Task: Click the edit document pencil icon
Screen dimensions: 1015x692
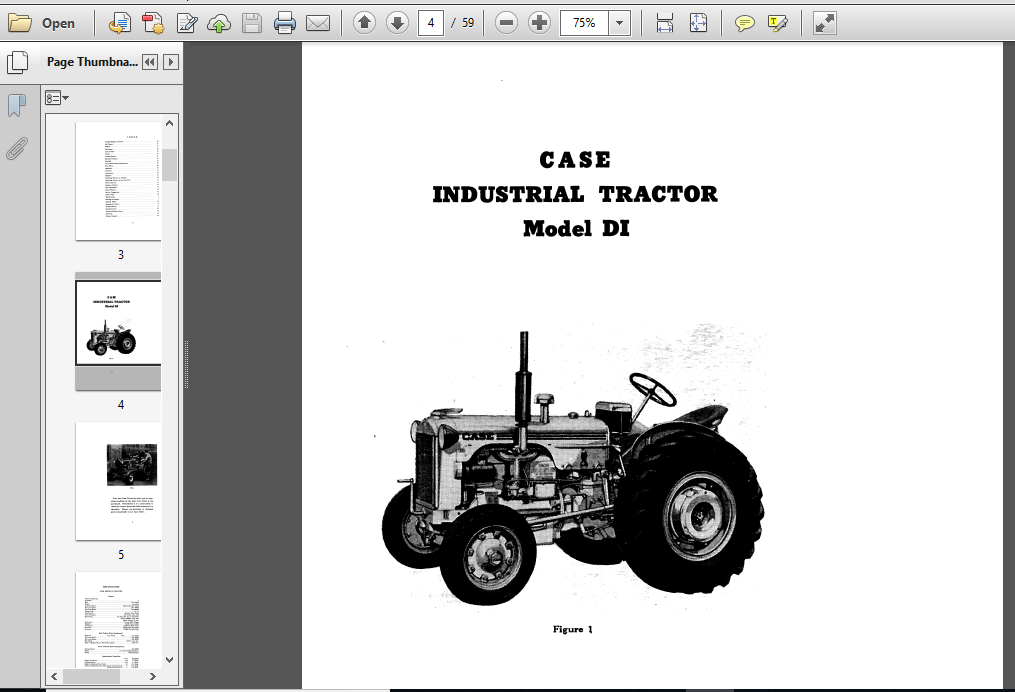Action: coord(187,23)
